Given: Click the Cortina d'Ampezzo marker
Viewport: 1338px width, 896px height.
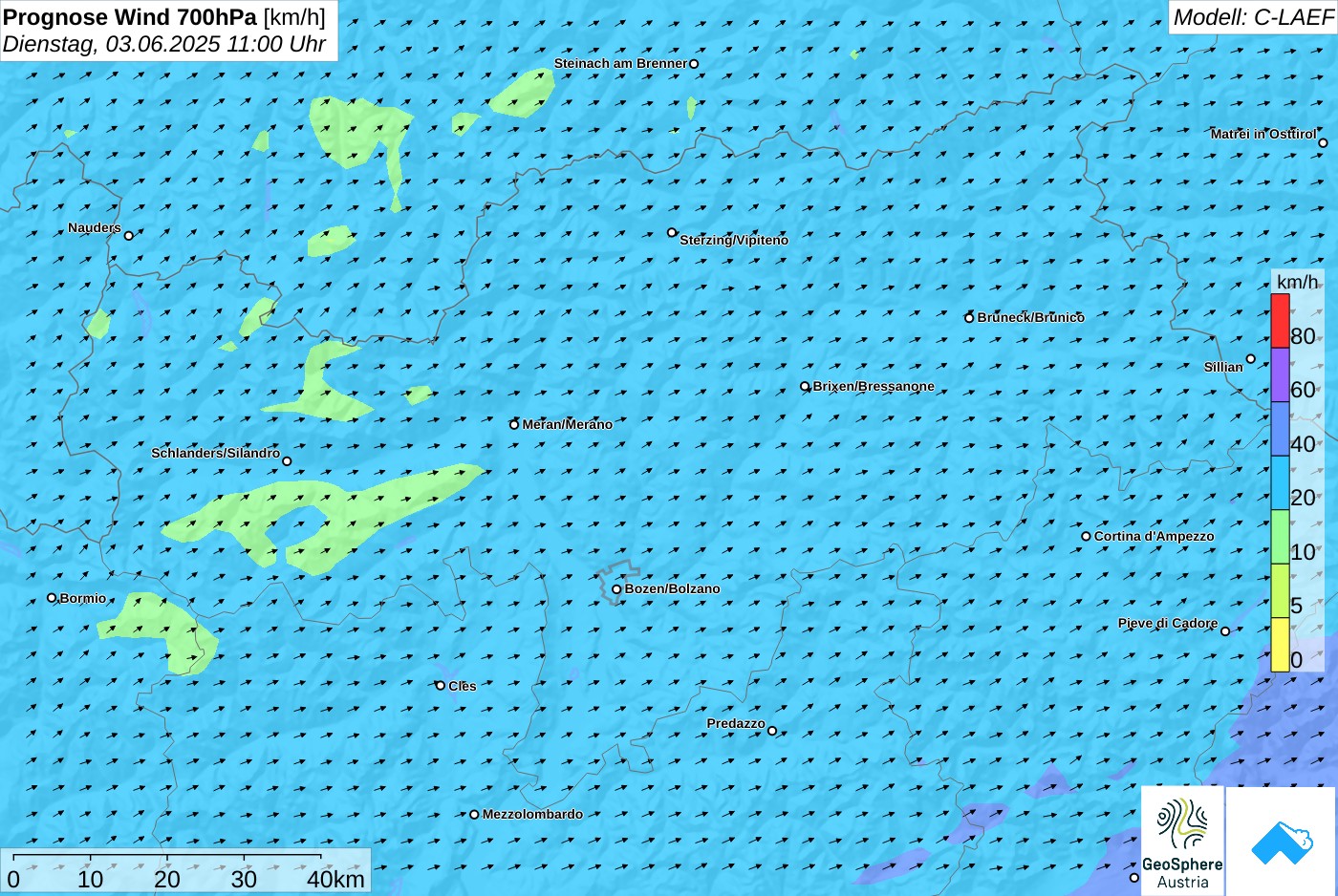Looking at the screenshot, I should point(1086,536).
